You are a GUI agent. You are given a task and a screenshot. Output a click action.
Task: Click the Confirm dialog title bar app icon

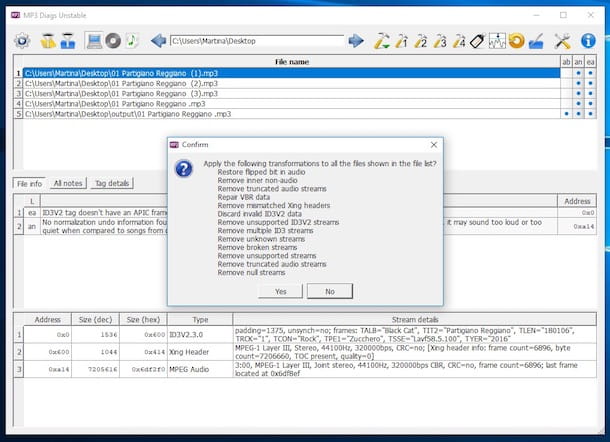click(174, 145)
